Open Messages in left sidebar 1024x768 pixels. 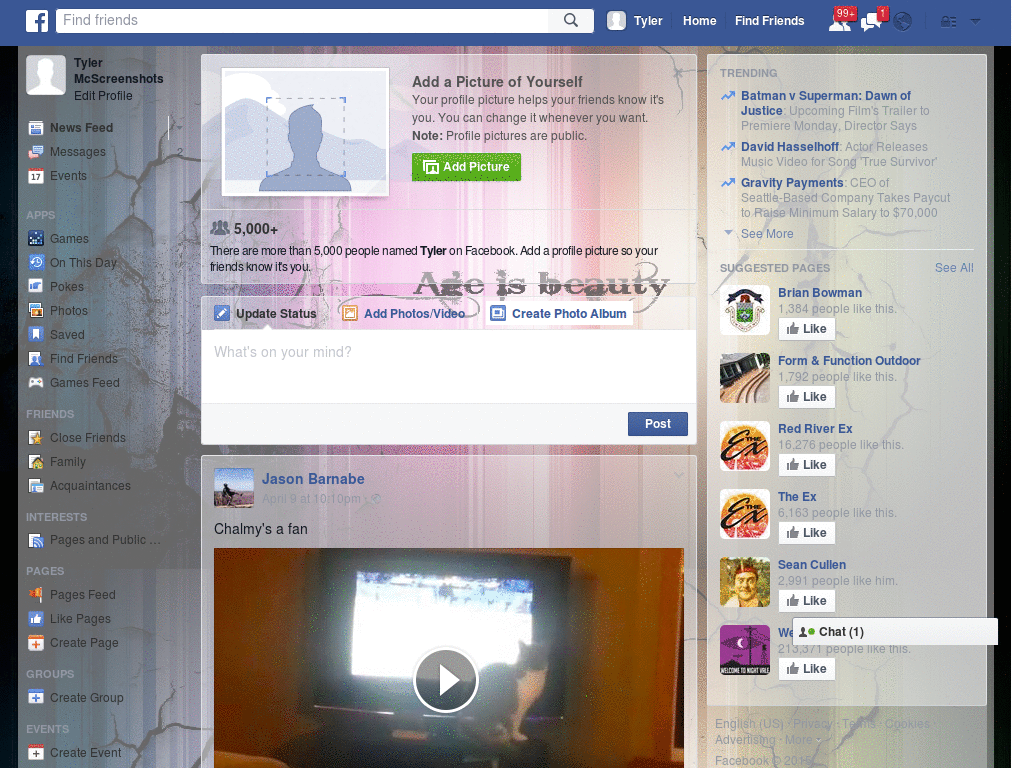[x=77, y=152]
